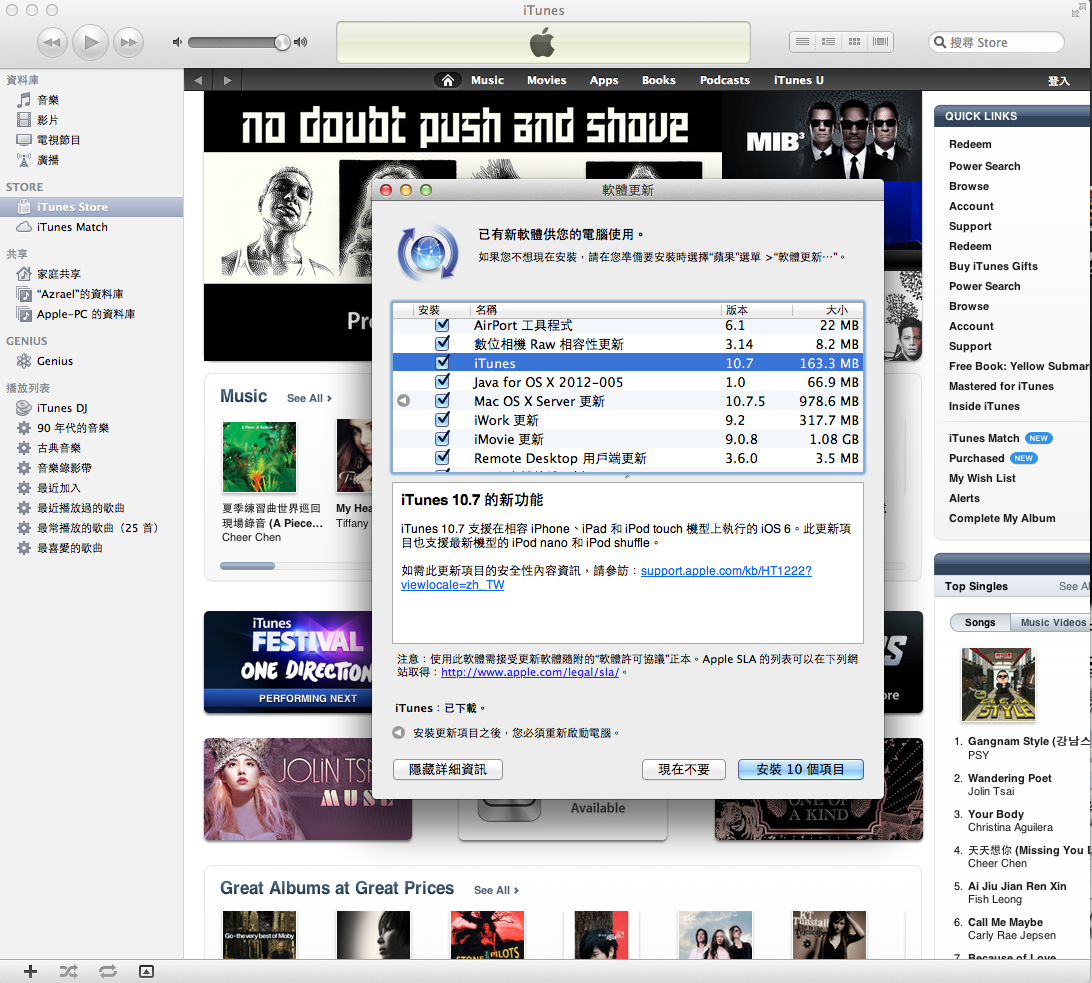Go back with store navigation arrow
Viewport: 1092px width, 983px height.
point(198,80)
